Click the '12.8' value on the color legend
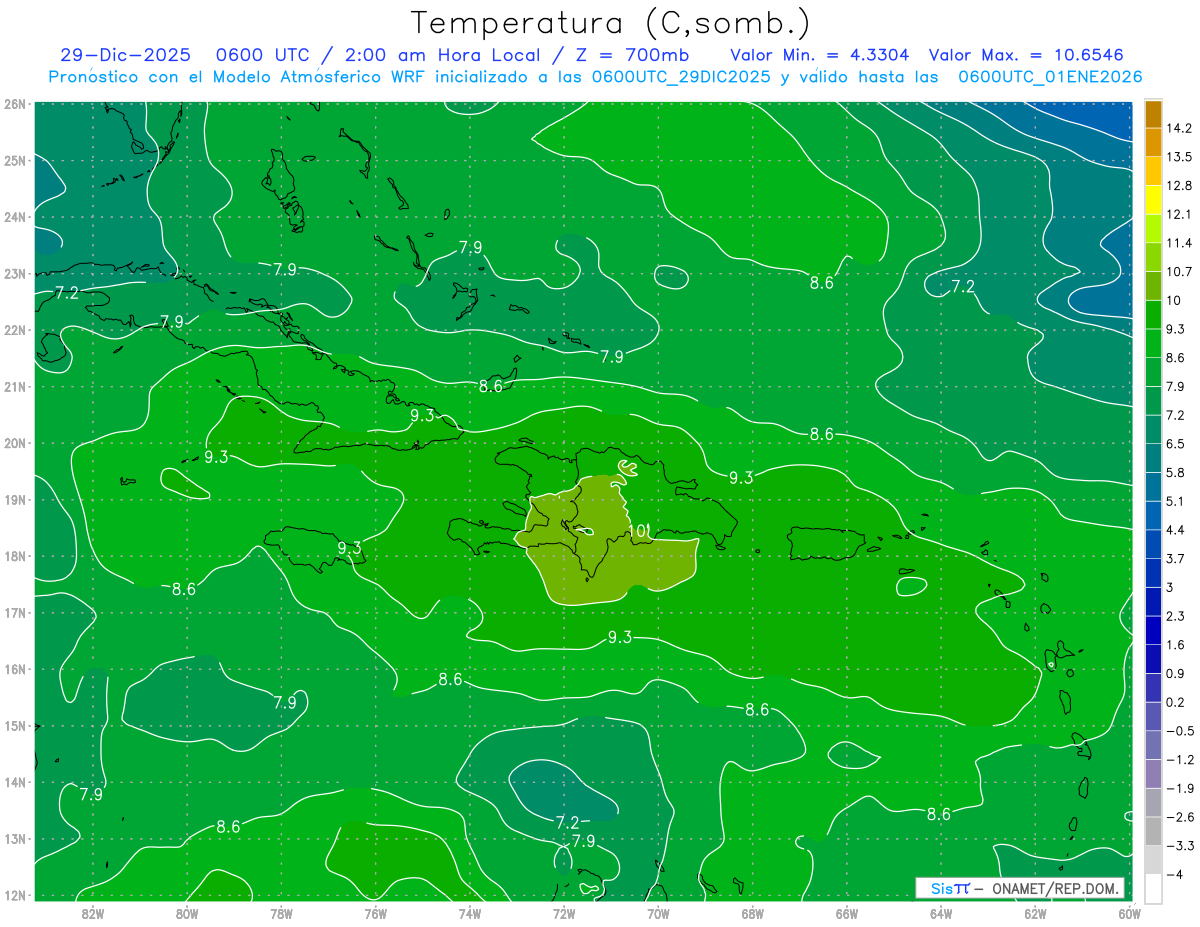The width and height of the screenshot is (1200, 927). pos(1179,185)
